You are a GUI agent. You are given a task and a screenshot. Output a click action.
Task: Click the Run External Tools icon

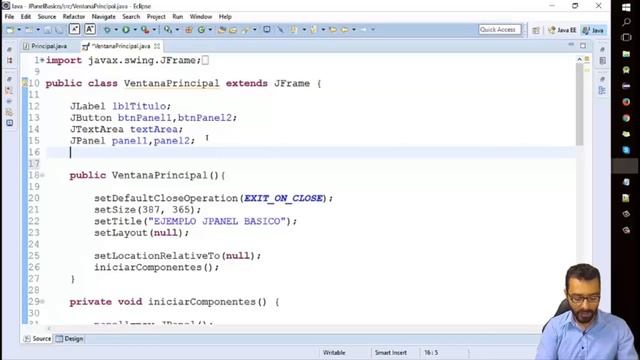[145, 30]
